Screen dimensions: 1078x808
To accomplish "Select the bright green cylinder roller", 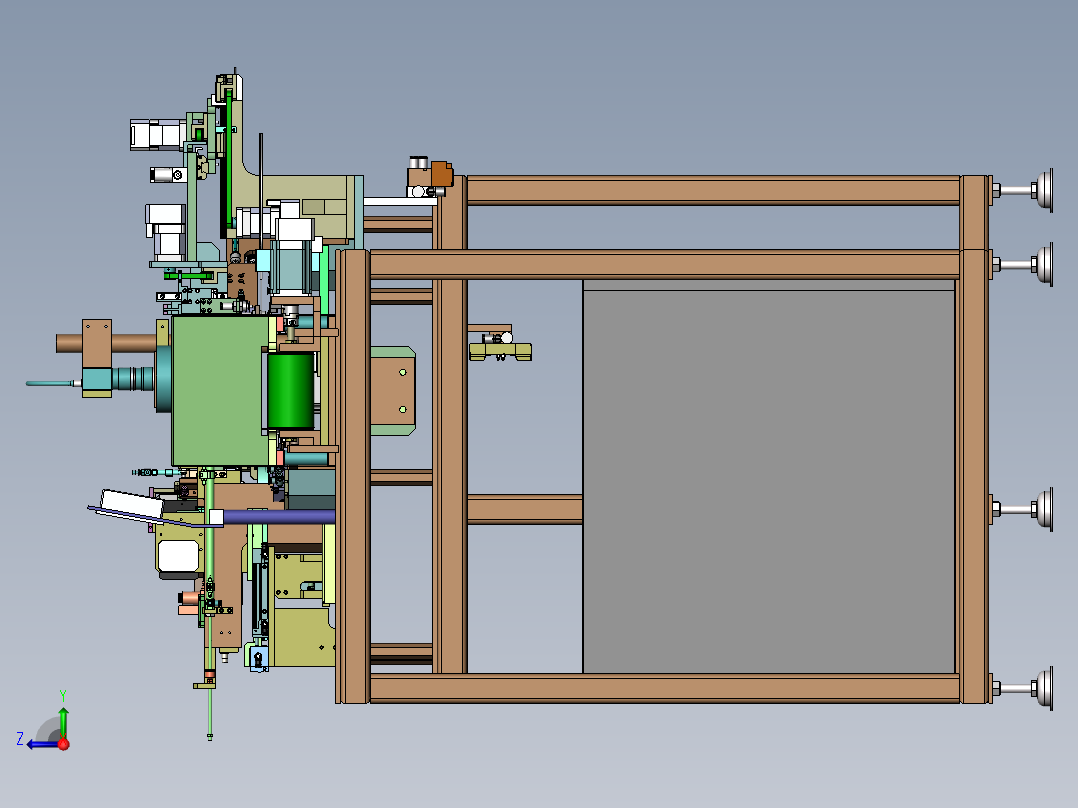I will [291, 391].
